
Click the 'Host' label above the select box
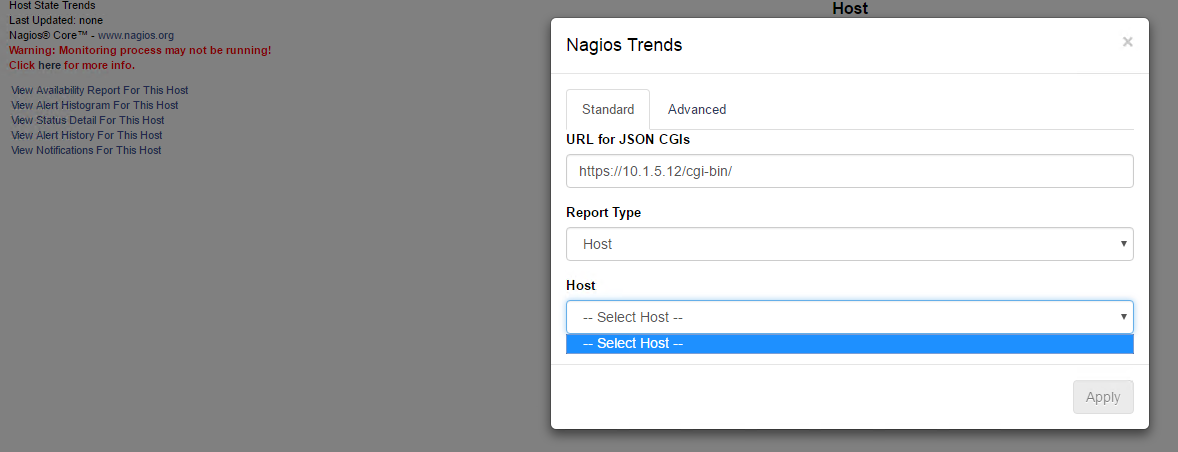point(580,285)
